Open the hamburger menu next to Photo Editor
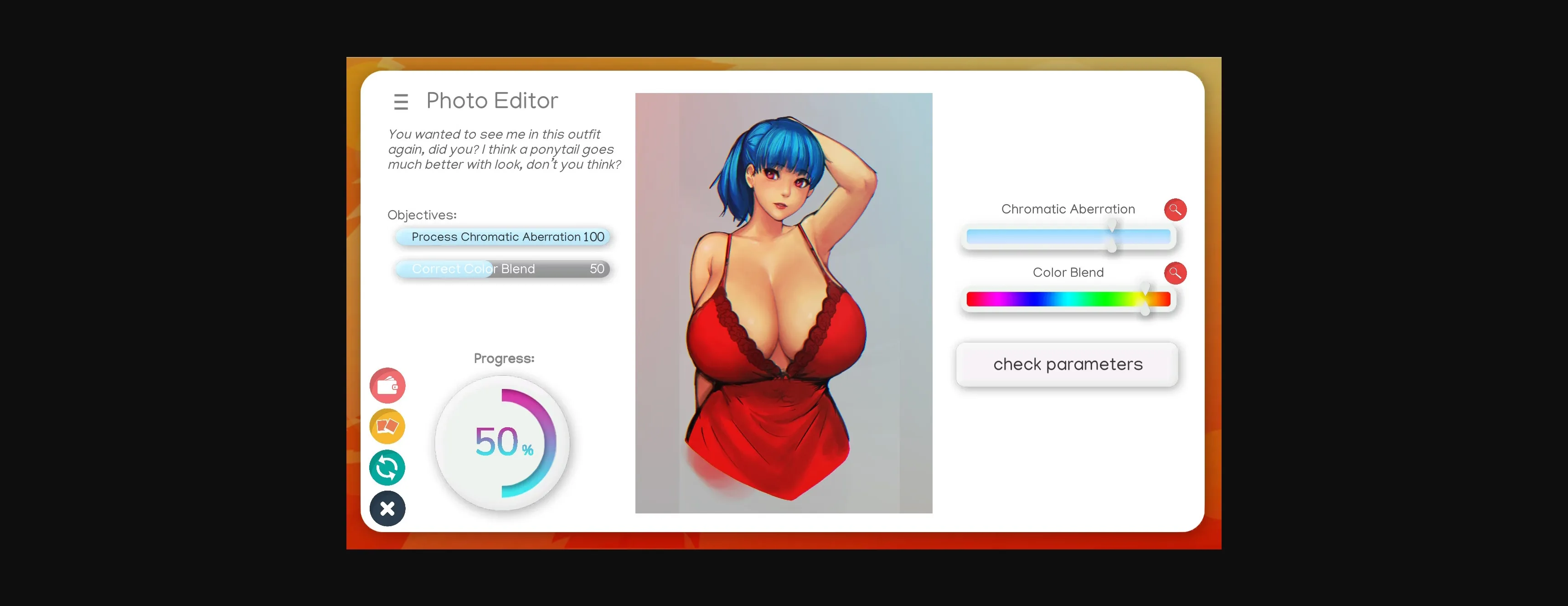The height and width of the screenshot is (606, 1568). 401,101
